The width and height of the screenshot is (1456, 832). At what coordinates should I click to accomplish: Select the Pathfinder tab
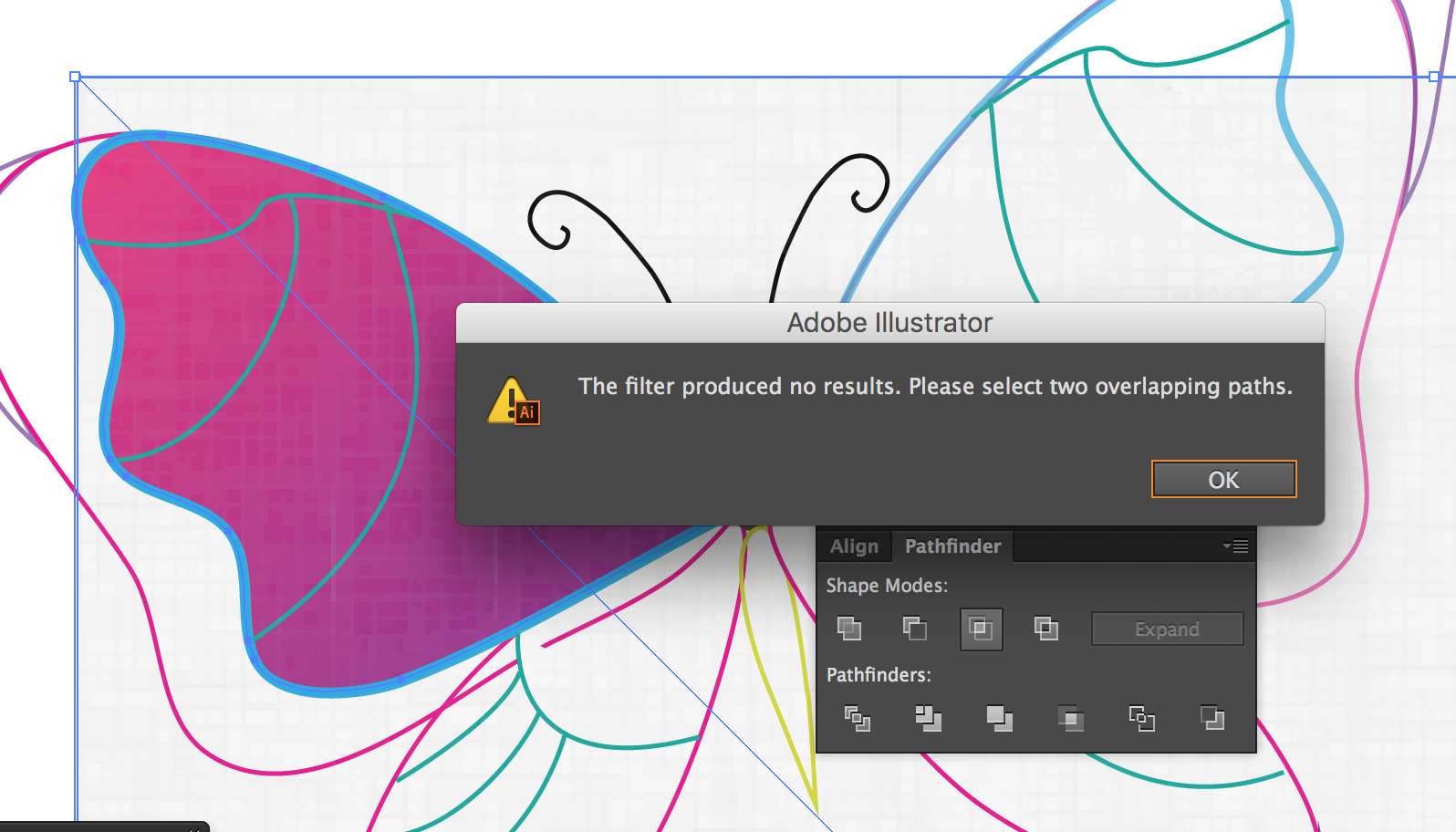(x=952, y=546)
